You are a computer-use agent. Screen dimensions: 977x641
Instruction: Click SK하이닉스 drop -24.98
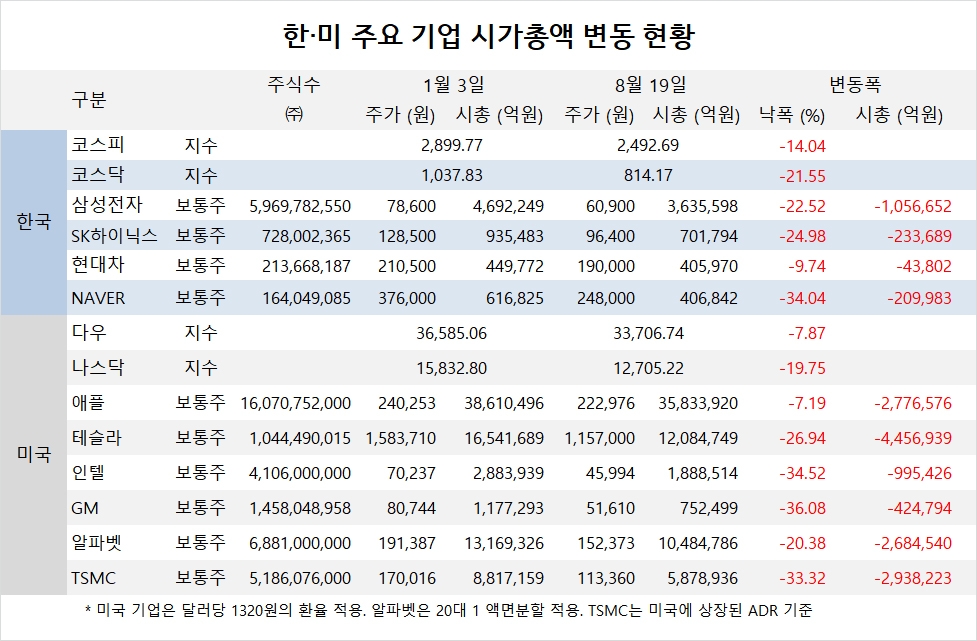pyautogui.click(x=802, y=236)
